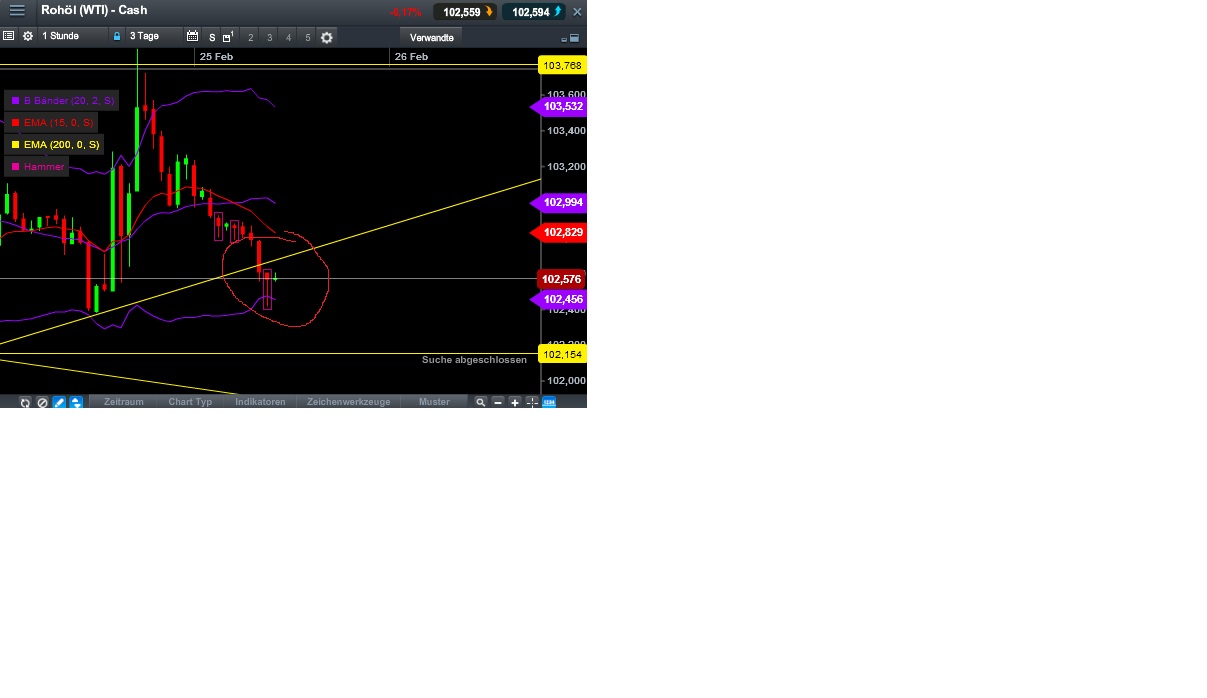The height and width of the screenshot is (698, 1207).
Task: Toggle the S candle style button
Action: point(211,37)
